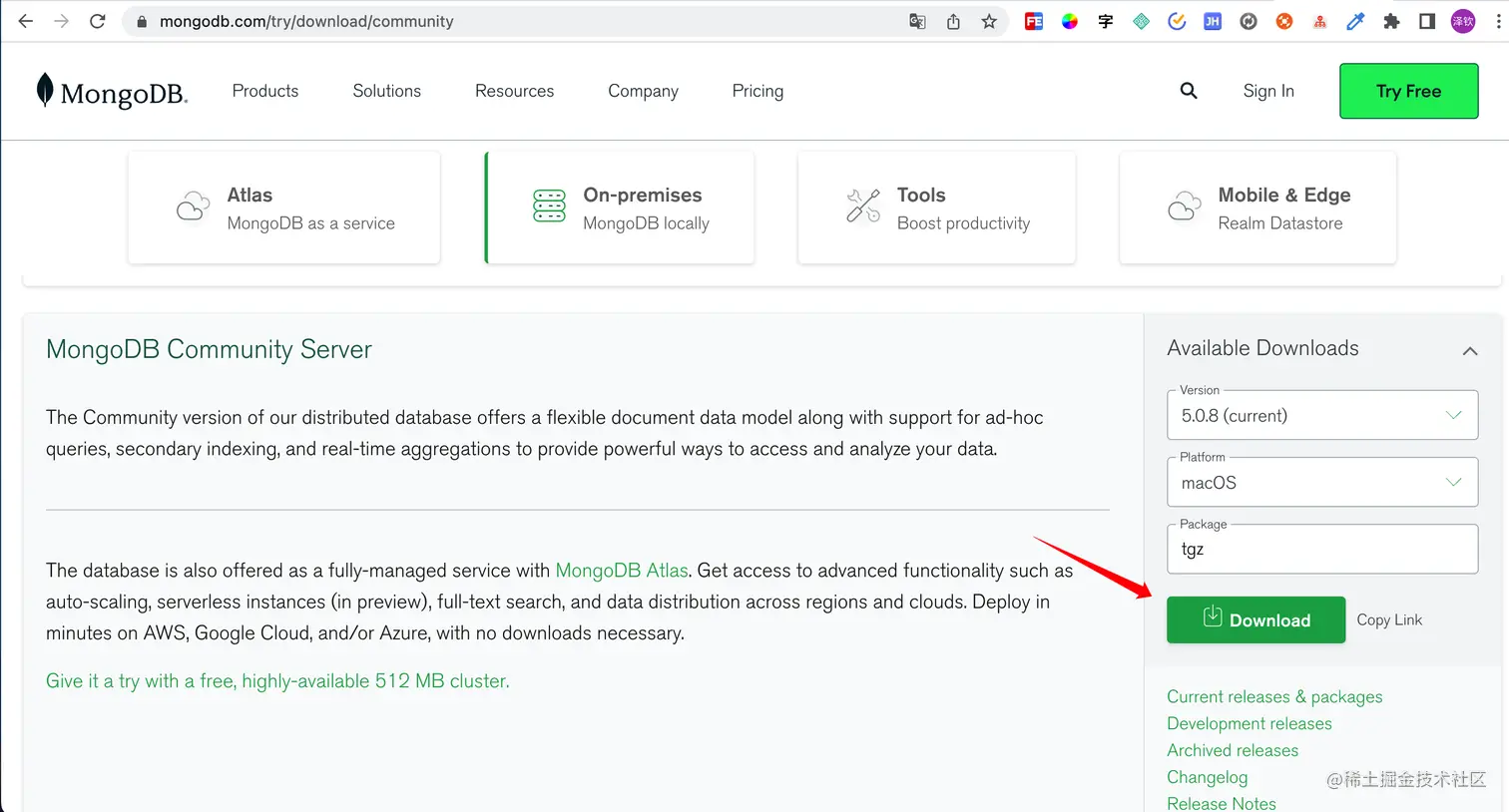Image resolution: width=1509 pixels, height=812 pixels.
Task: Open the 字 font extension
Action: pos(1106,21)
